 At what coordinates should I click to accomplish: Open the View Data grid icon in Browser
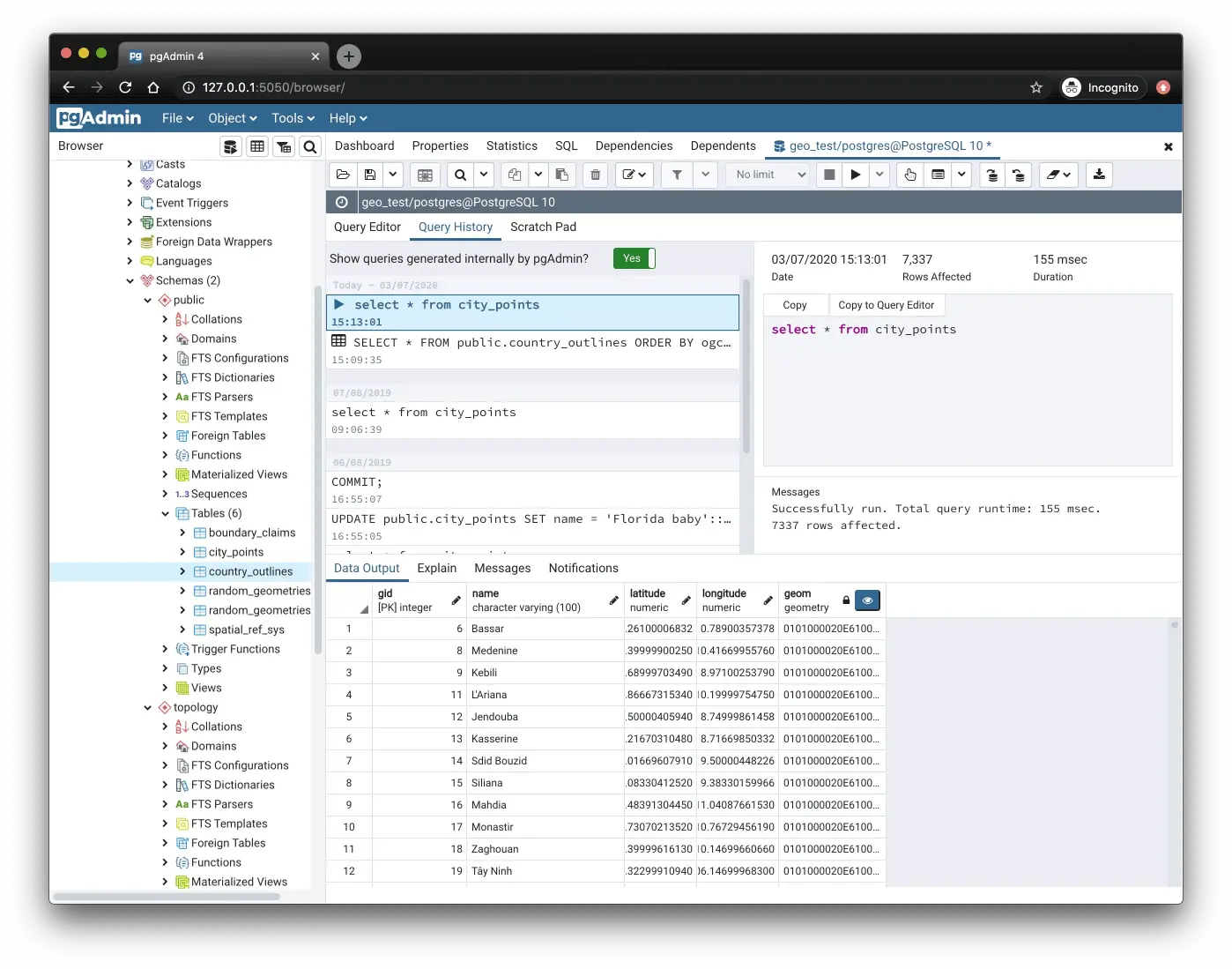257,146
